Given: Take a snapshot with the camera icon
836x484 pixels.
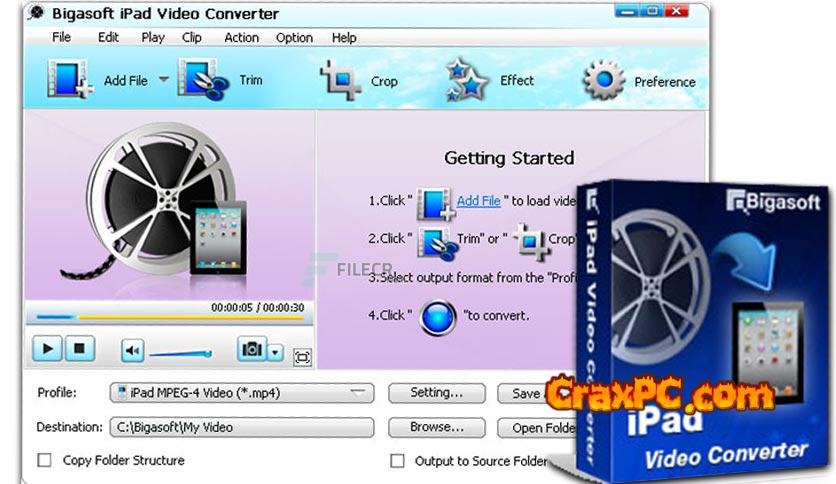Looking at the screenshot, I should (x=252, y=349).
